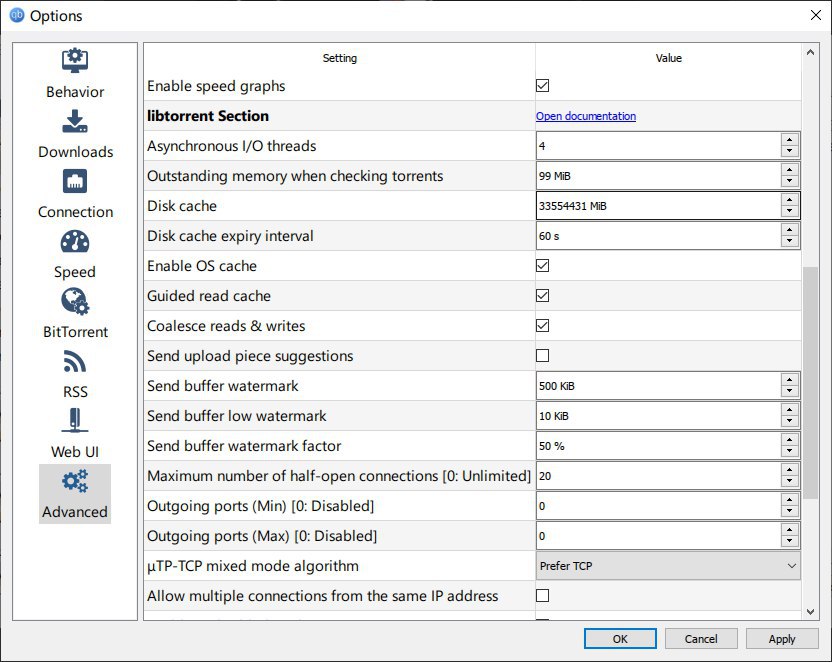Decrease Disk cache size value

[790, 211]
